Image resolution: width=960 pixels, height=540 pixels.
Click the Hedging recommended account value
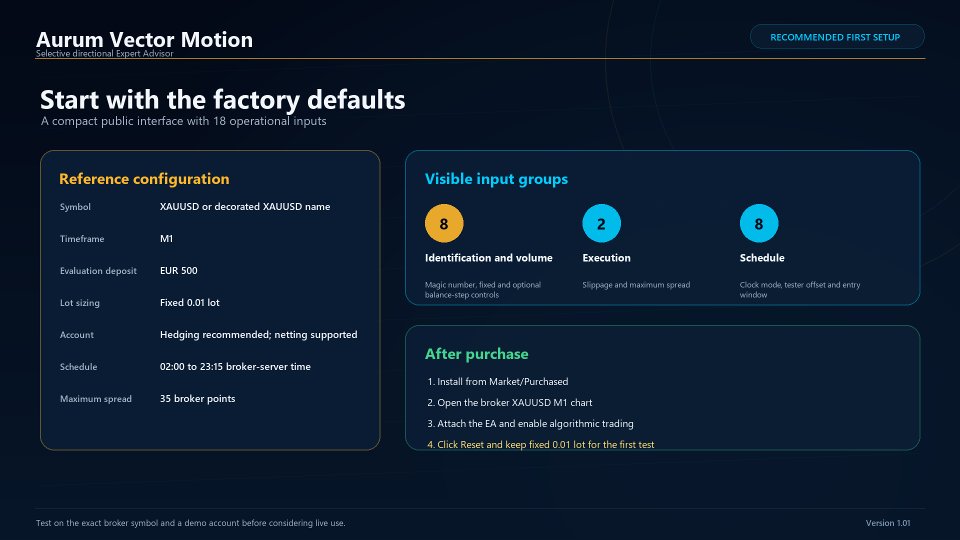point(258,335)
